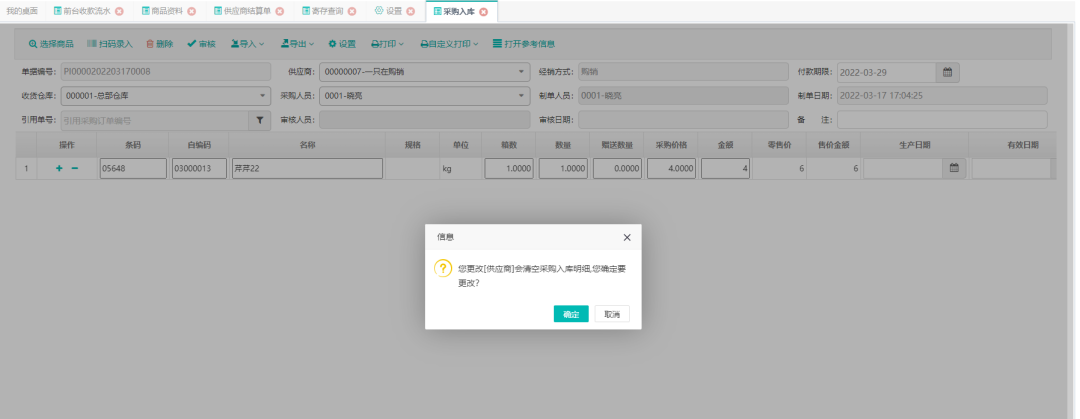The image size is (1080, 419).
Task: Open the 生产日期 calendar icon in row 1
Action: point(953,169)
